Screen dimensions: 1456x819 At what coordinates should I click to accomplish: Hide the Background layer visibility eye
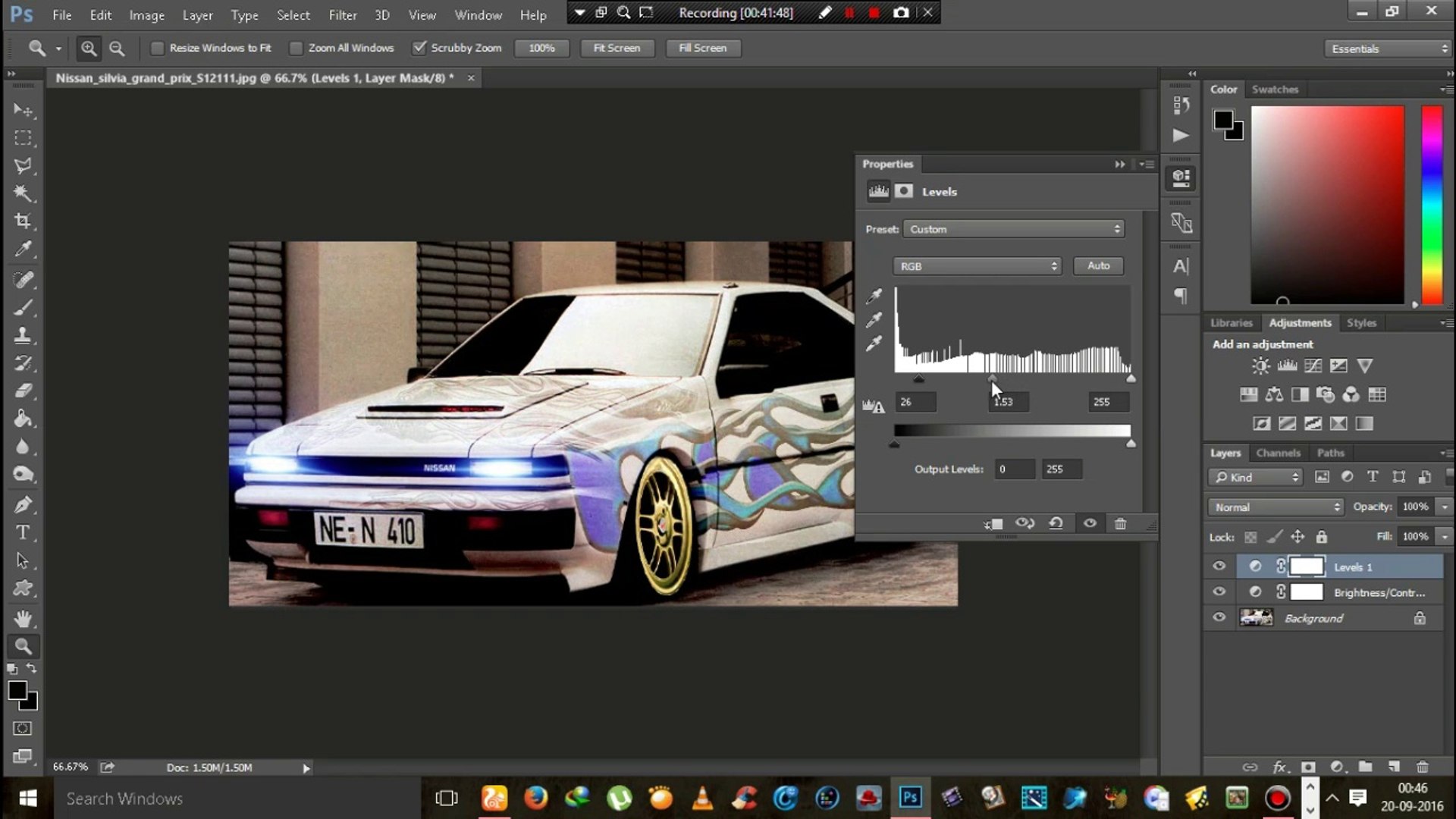(x=1219, y=617)
